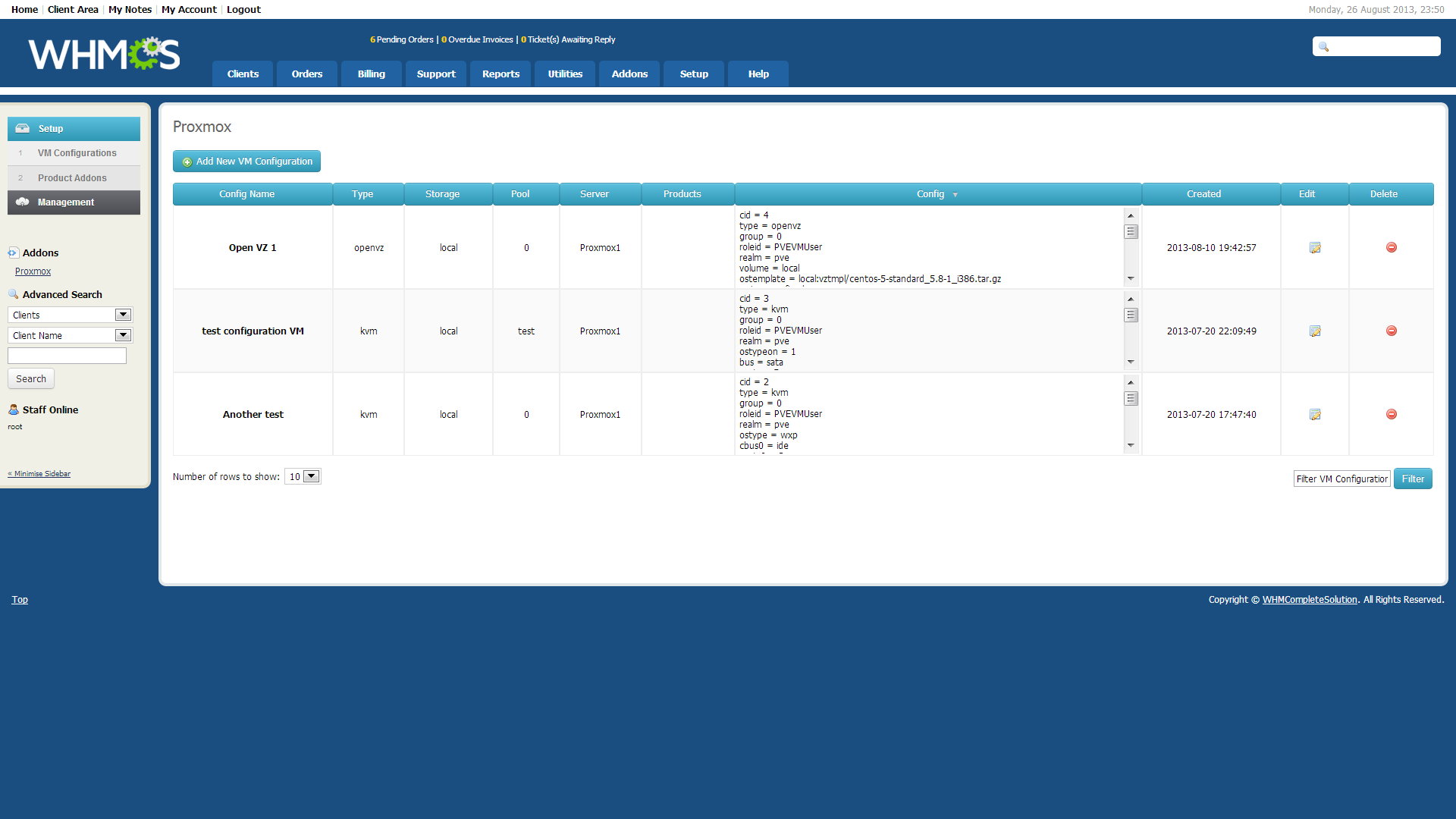This screenshot has width=1456, height=819.
Task: Click the edit icon for test configuration VM
Action: [1315, 331]
